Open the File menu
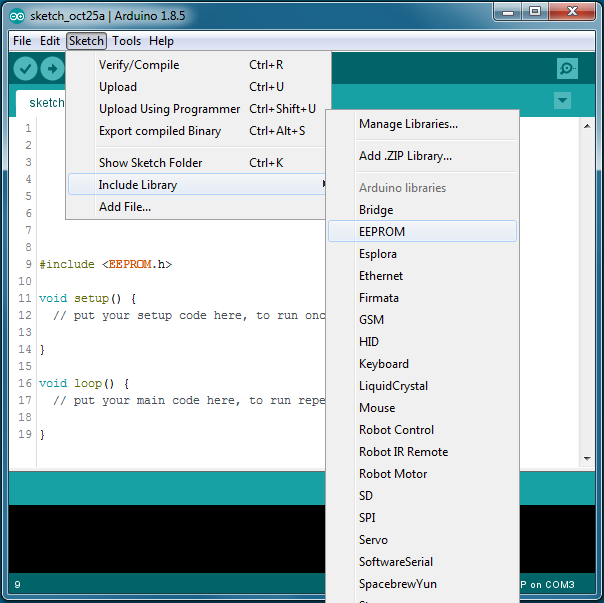 pos(22,41)
